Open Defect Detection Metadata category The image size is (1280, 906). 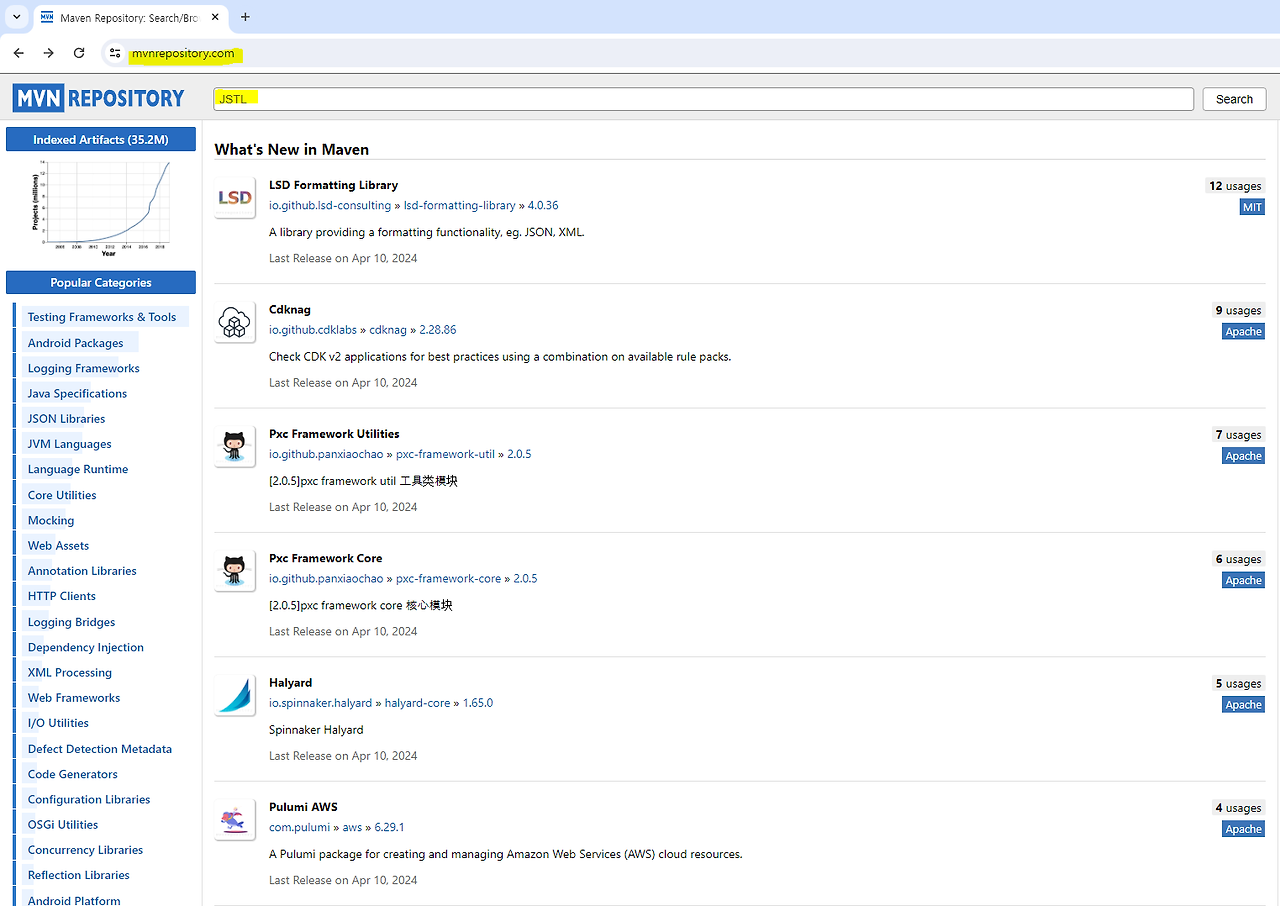click(100, 749)
